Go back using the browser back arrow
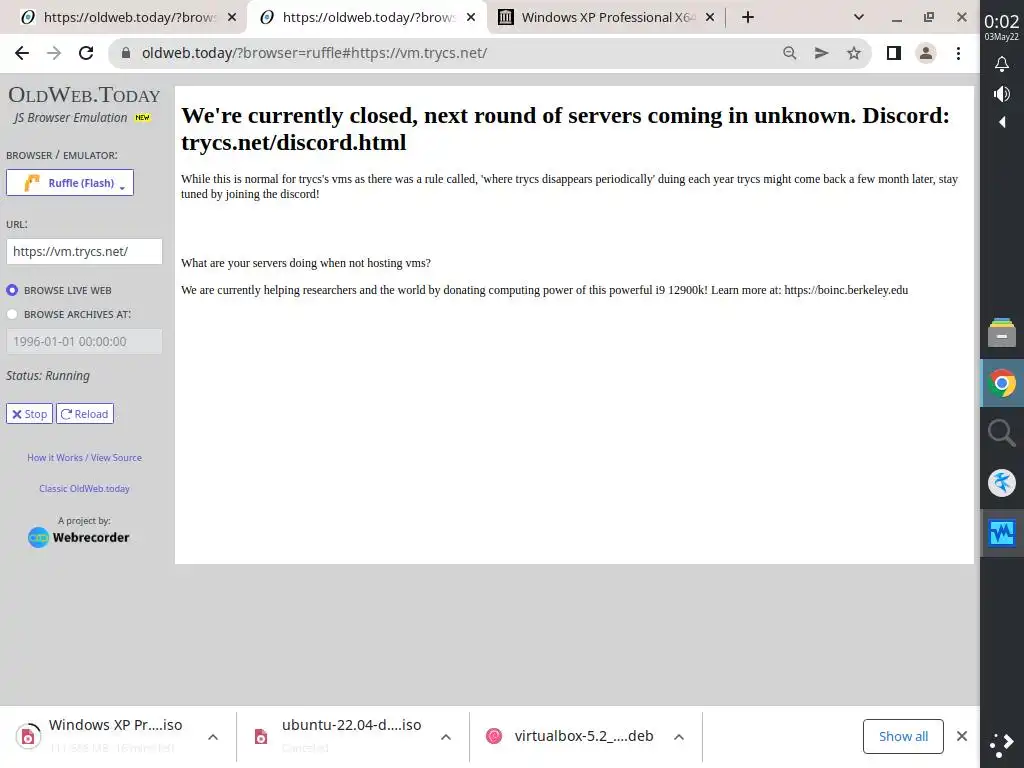 [22, 53]
